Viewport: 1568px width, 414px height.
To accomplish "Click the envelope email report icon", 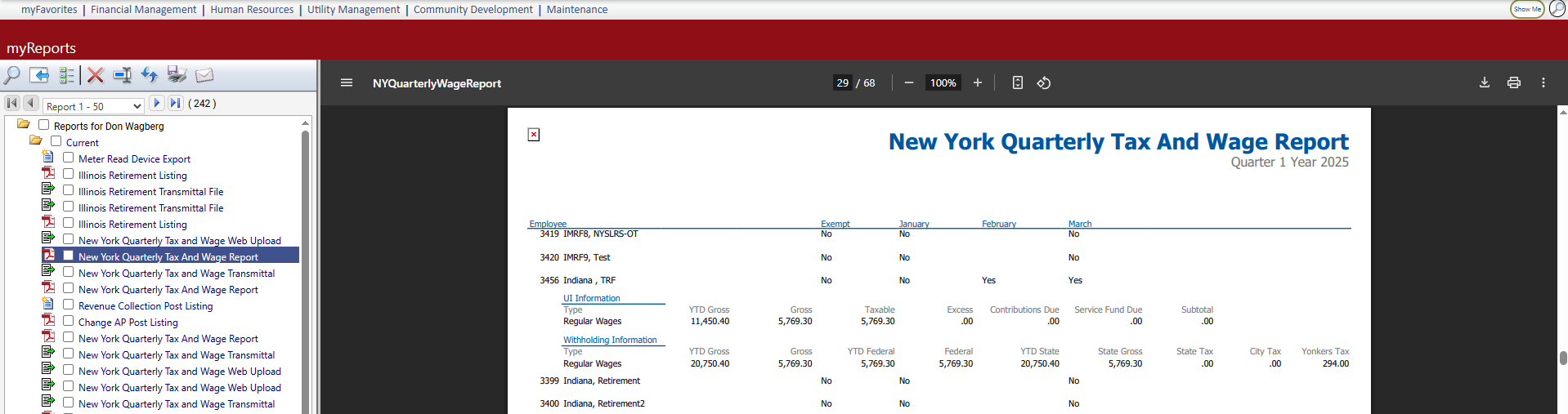I will 204,75.
